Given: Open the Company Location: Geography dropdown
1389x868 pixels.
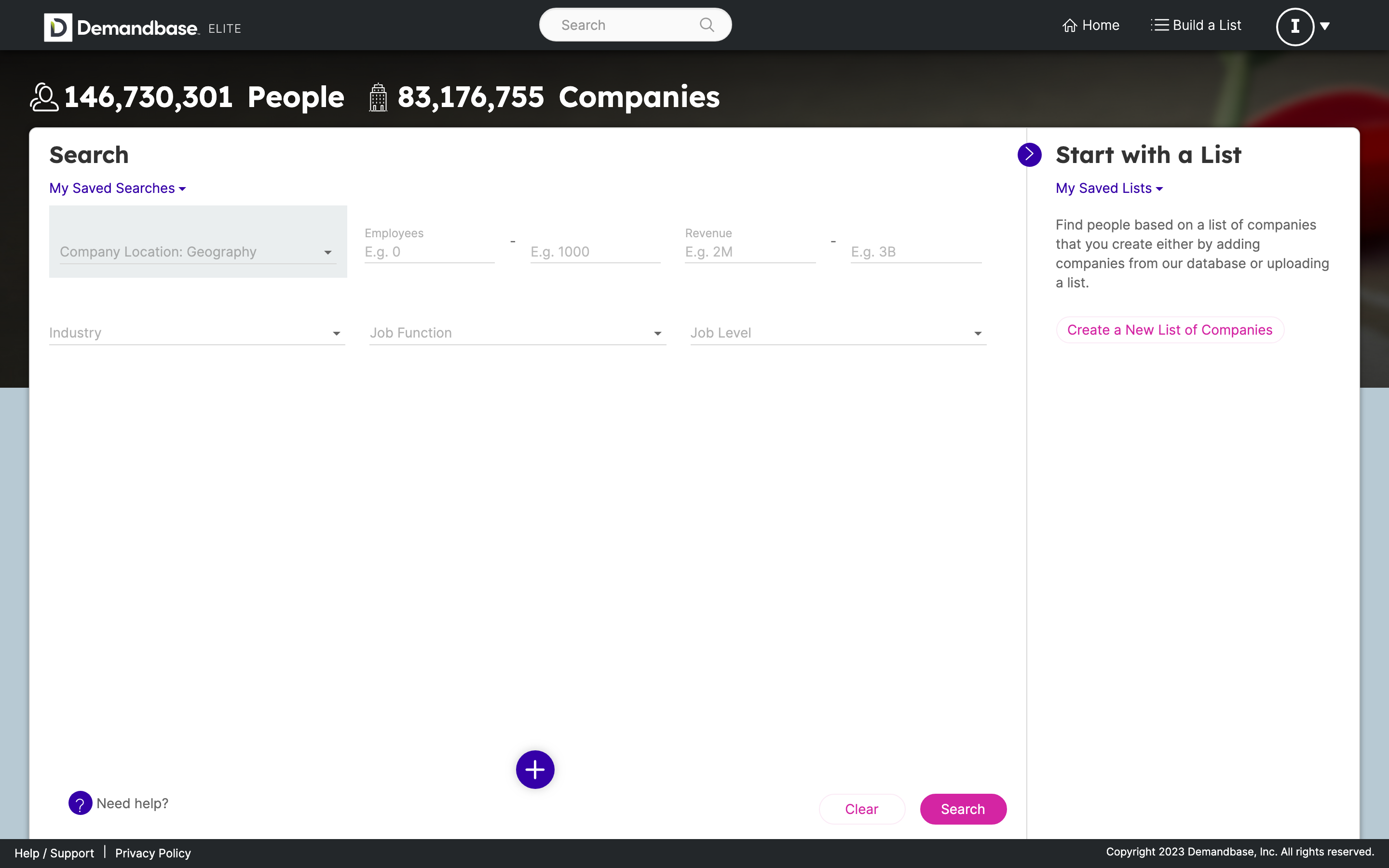Looking at the screenshot, I should click(x=198, y=252).
